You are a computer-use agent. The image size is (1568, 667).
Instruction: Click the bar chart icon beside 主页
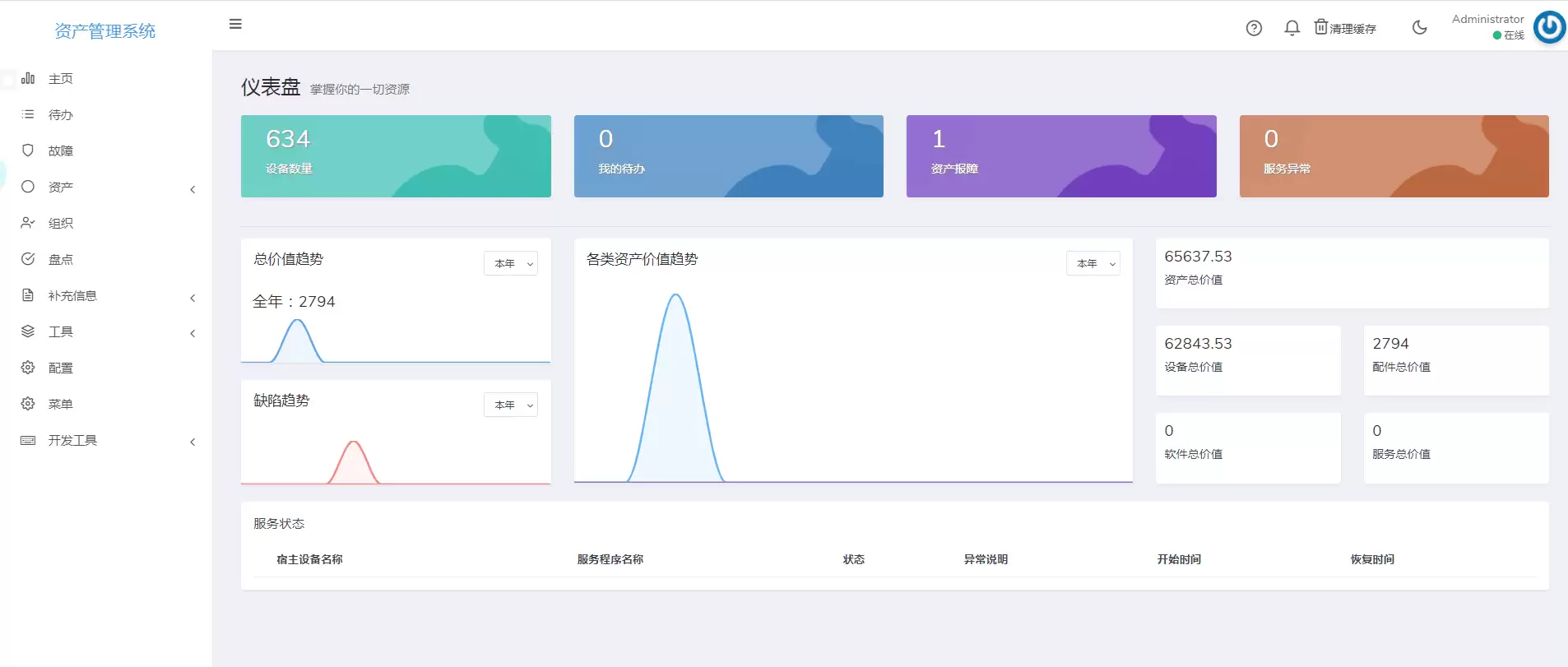point(28,78)
